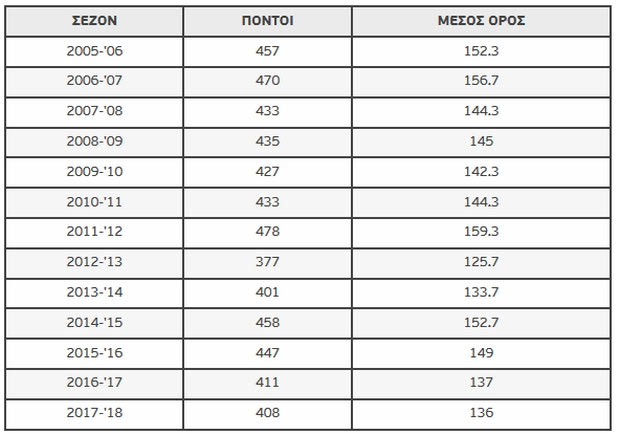Click the 133.7 average cell
Image resolution: width=620 pixels, height=435 pixels.
pyautogui.click(x=481, y=293)
